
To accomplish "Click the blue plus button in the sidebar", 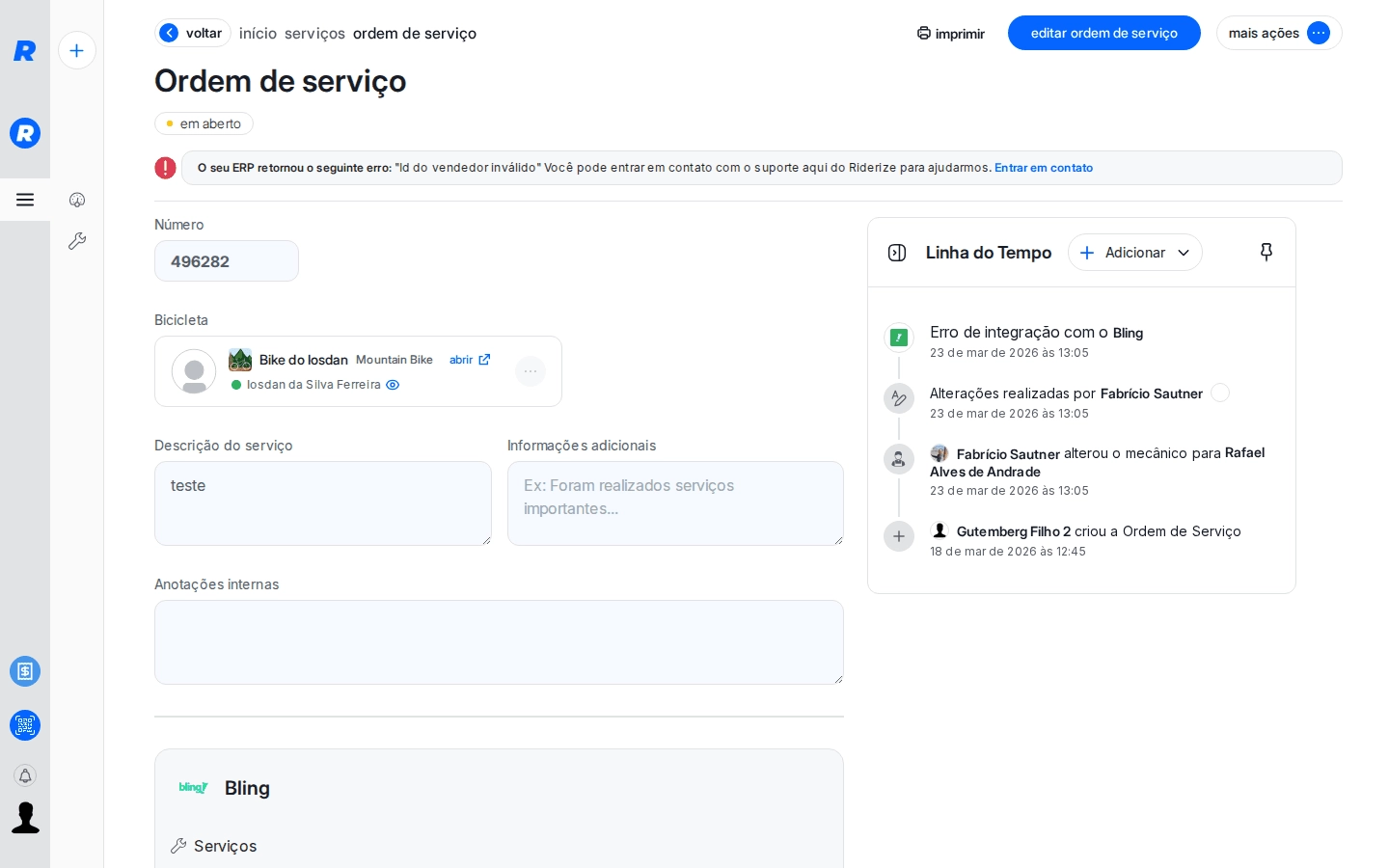I will (x=77, y=50).
